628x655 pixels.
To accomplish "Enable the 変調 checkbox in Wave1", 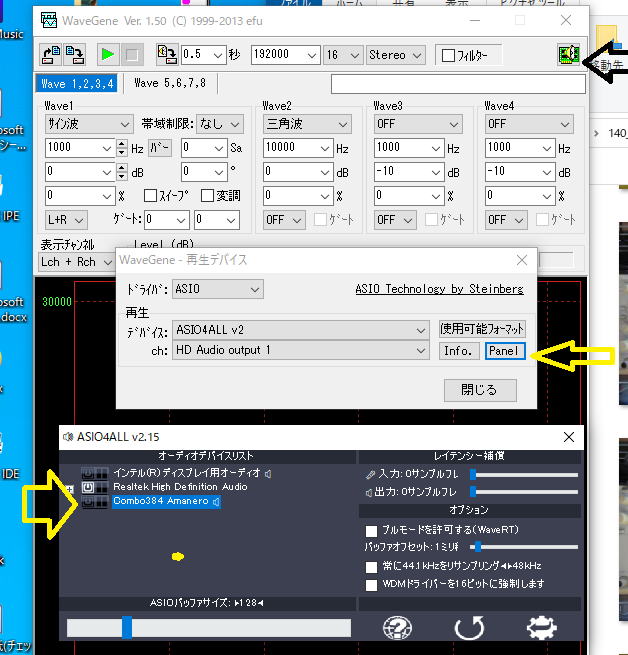I will pos(208,195).
